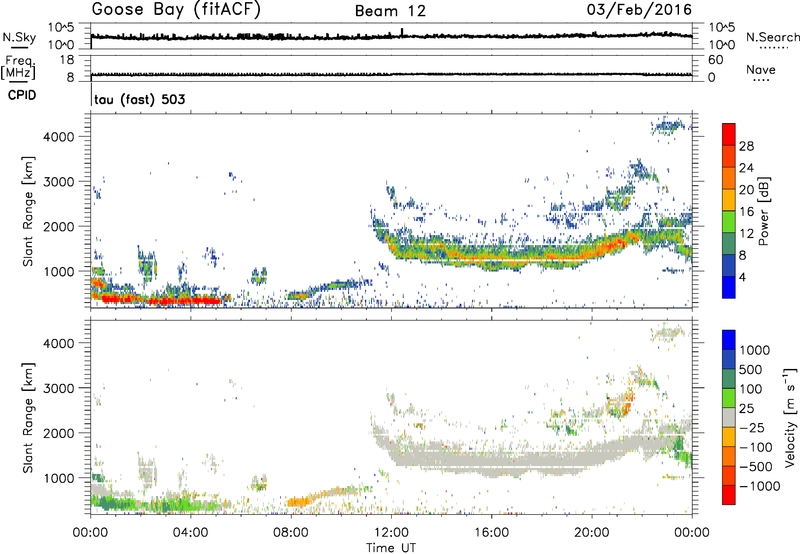Click the '2000' tick of the velocity panel
800x554 pixels.
58,433
